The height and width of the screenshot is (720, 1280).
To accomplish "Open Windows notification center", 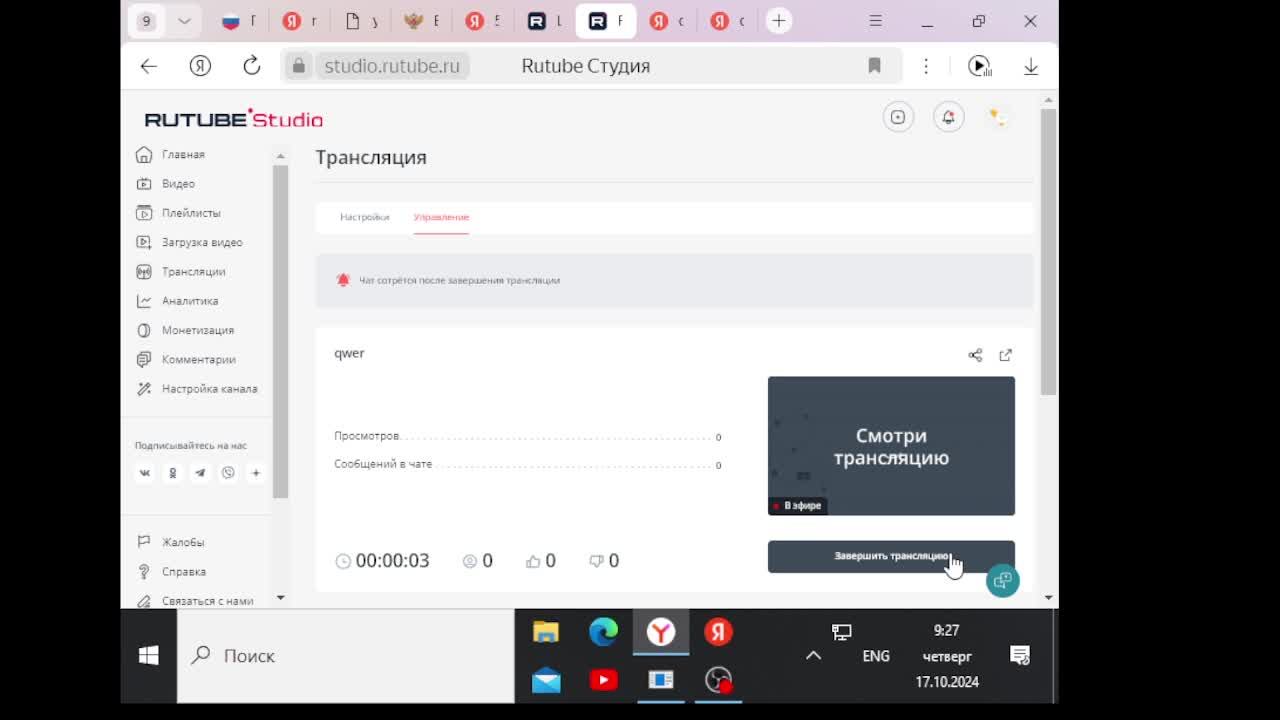I will click(x=1020, y=656).
